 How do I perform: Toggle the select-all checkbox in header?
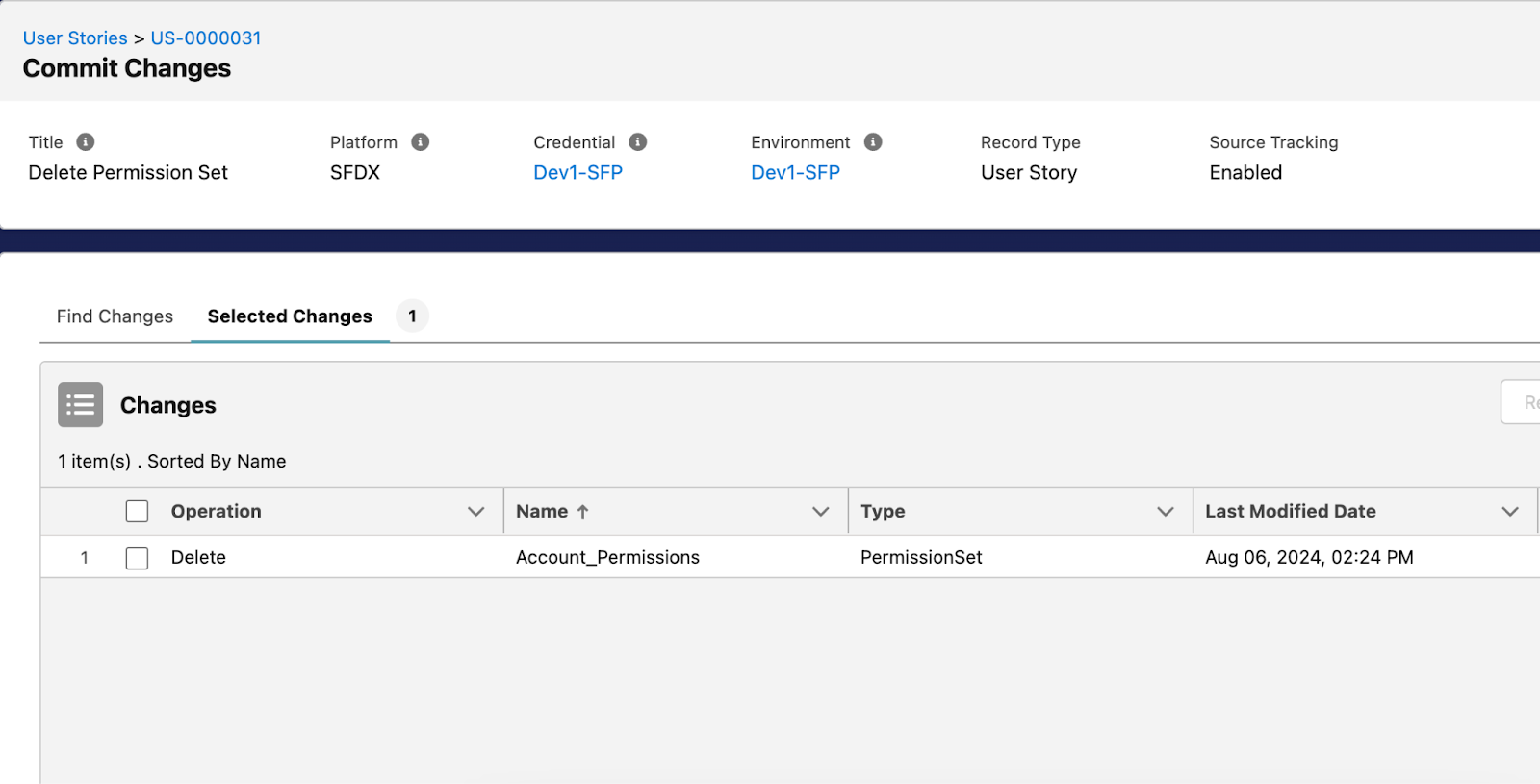coord(137,512)
